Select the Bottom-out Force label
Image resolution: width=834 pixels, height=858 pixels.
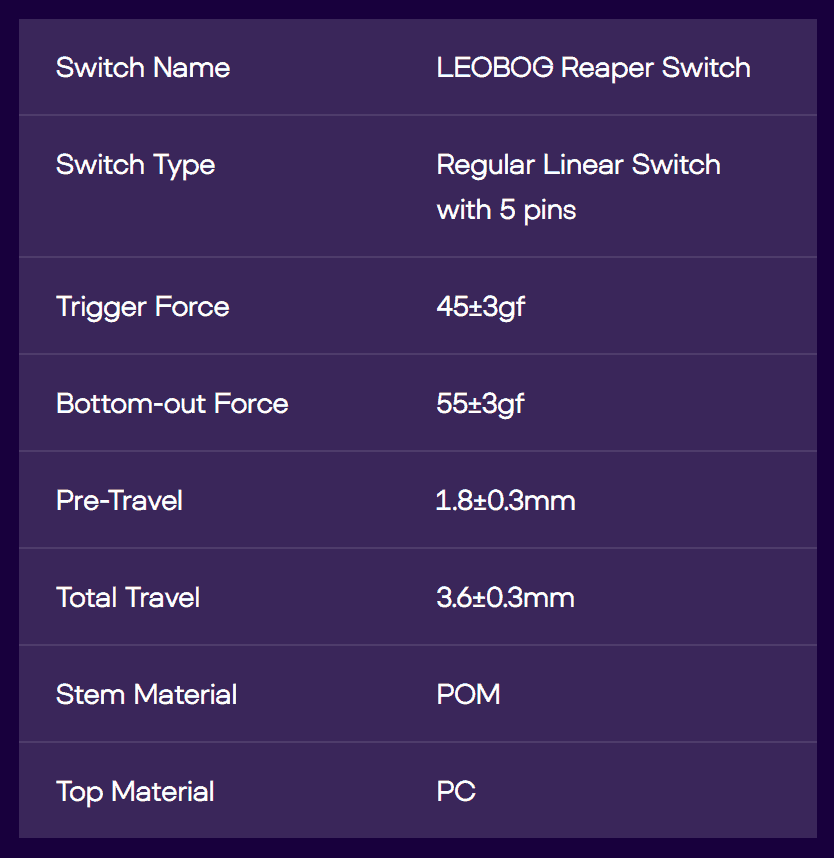point(172,404)
